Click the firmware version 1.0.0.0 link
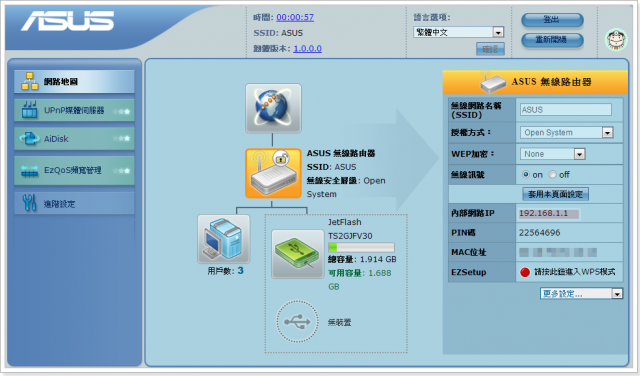Viewport: 640px width, 376px height. point(307,49)
